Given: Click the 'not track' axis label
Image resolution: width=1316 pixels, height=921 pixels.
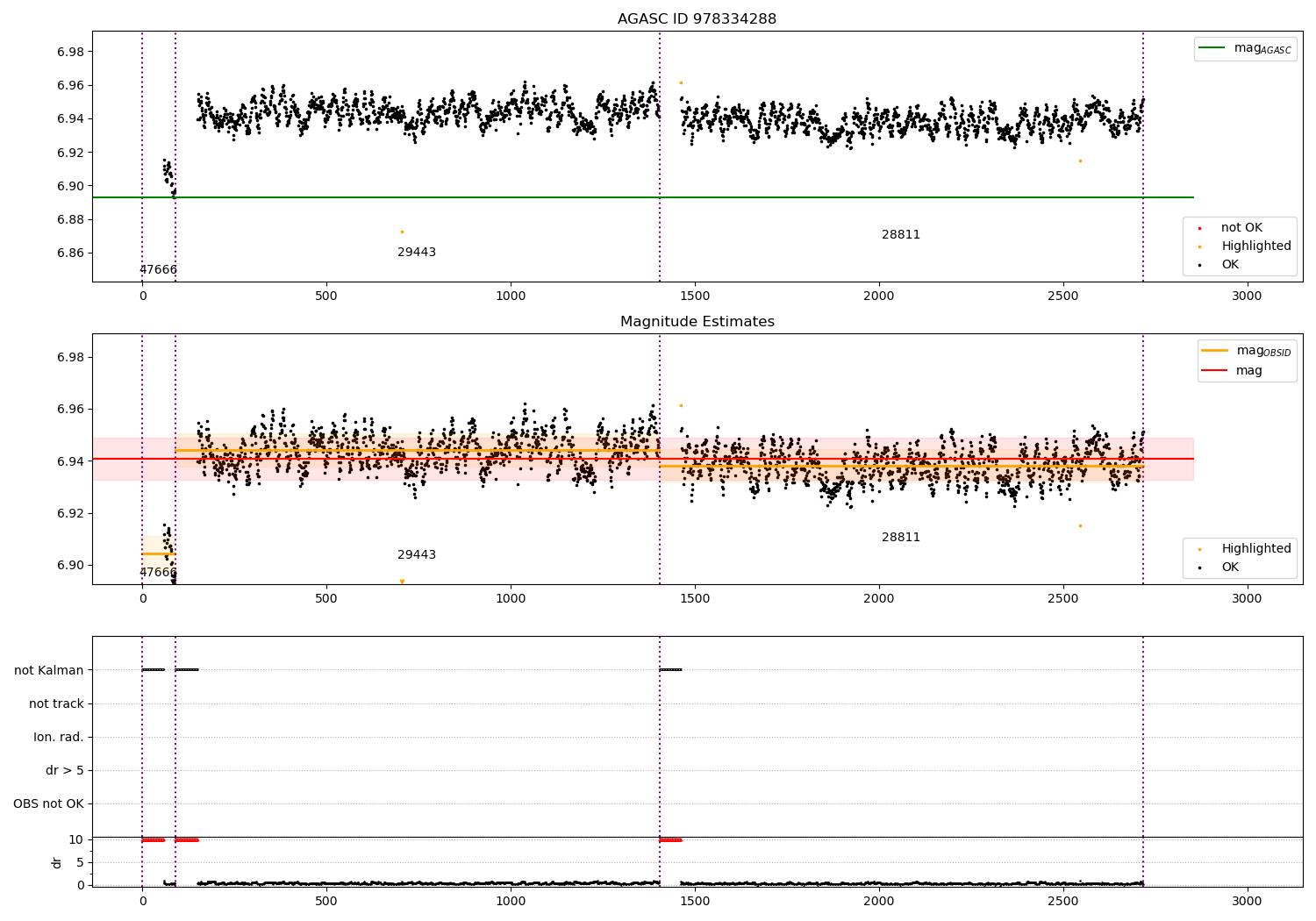Looking at the screenshot, I should (56, 703).
